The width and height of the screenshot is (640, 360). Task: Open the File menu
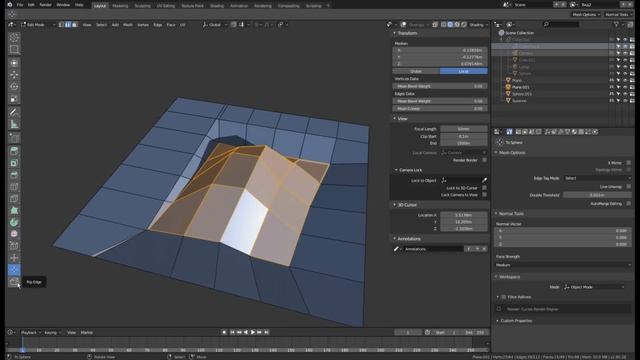(20, 5)
